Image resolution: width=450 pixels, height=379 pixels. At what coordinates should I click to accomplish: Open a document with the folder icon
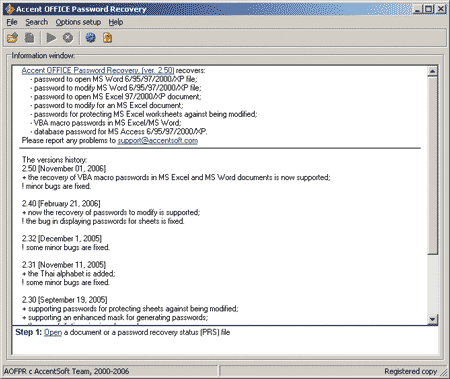(x=13, y=38)
